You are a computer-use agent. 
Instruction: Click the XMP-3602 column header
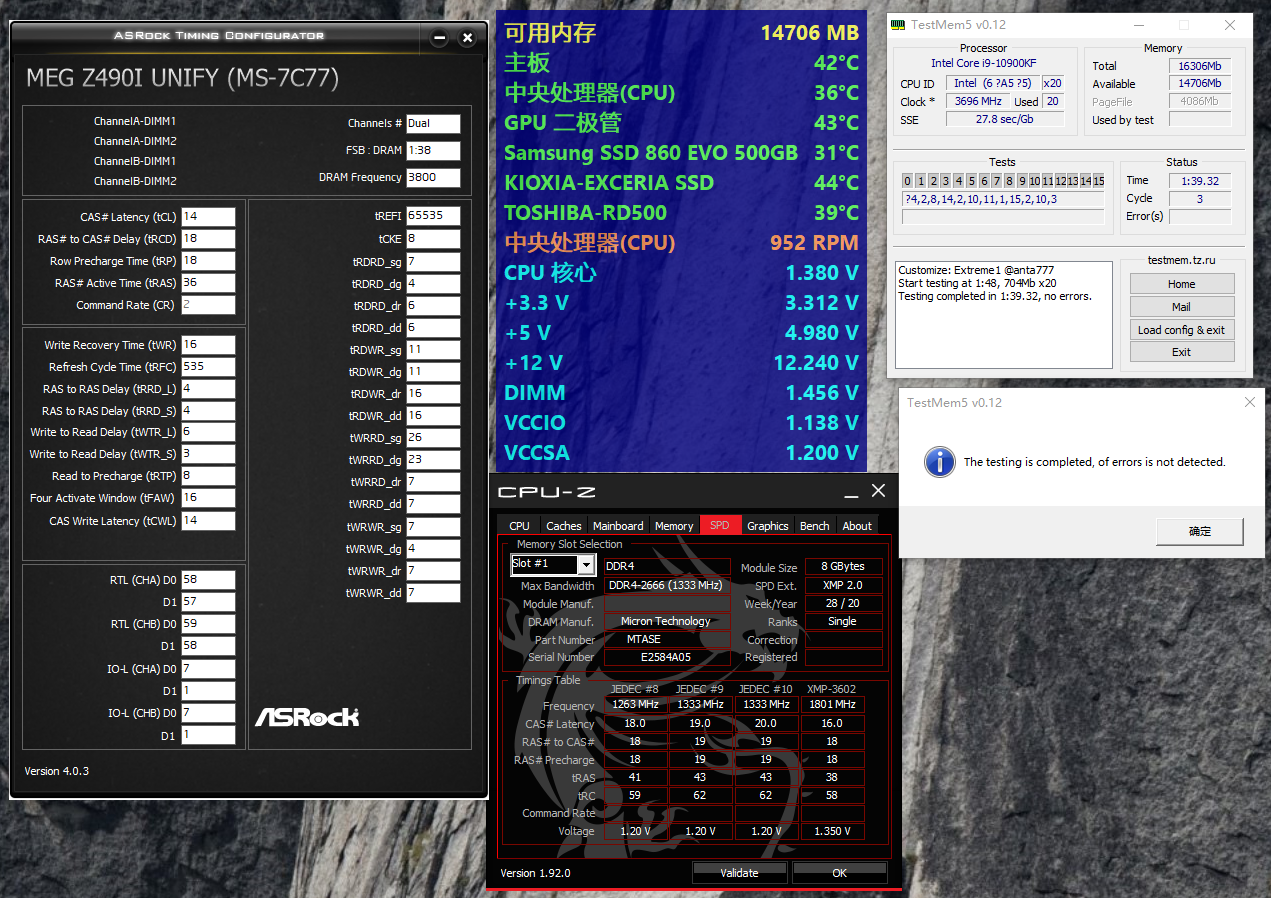(831, 689)
